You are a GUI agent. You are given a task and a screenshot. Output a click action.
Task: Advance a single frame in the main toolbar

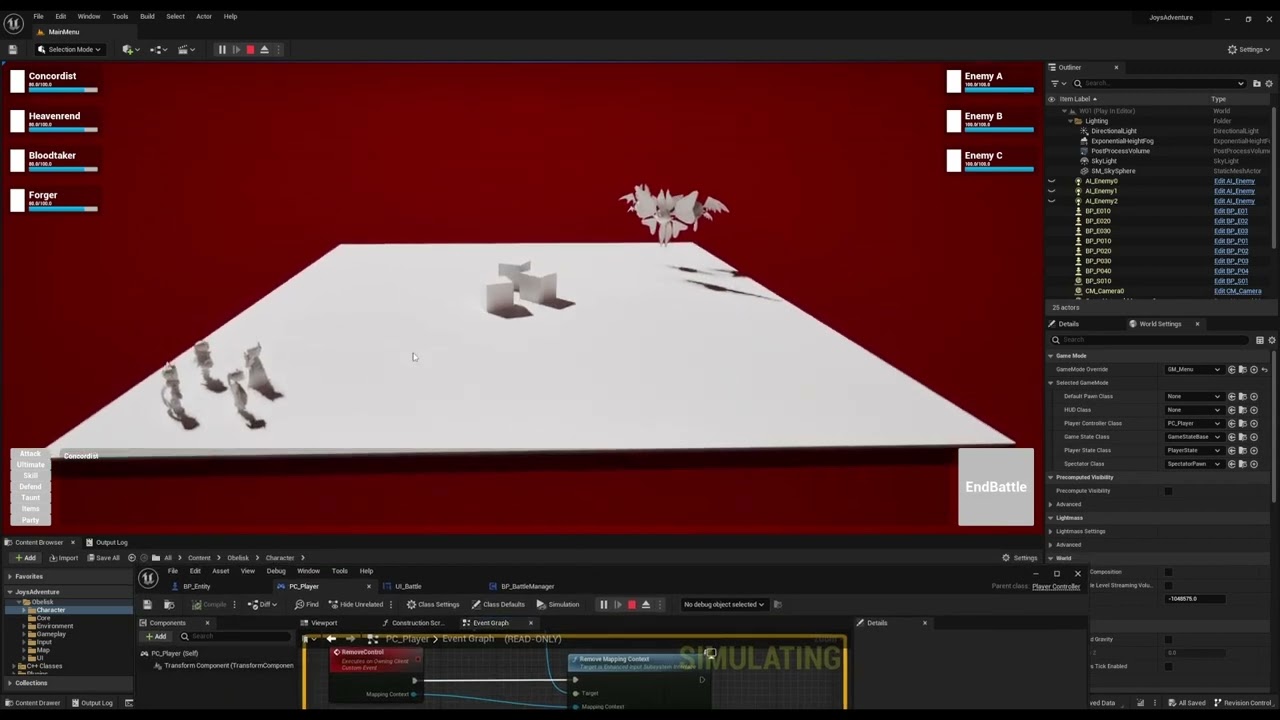(236, 49)
